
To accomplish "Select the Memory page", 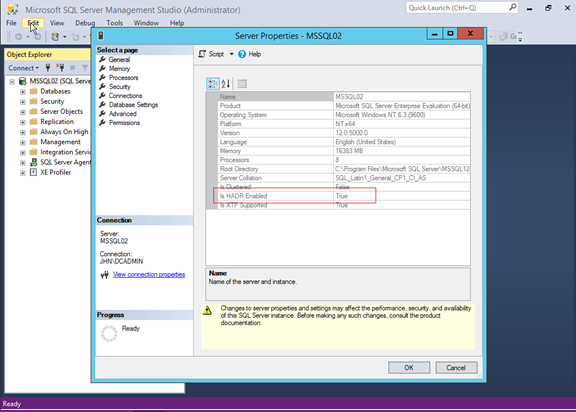I will click(x=119, y=69).
